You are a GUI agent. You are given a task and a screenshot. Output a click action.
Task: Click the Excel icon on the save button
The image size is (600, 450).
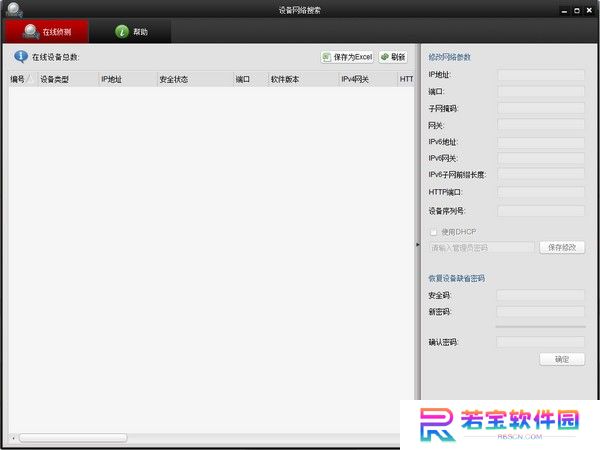click(x=326, y=57)
